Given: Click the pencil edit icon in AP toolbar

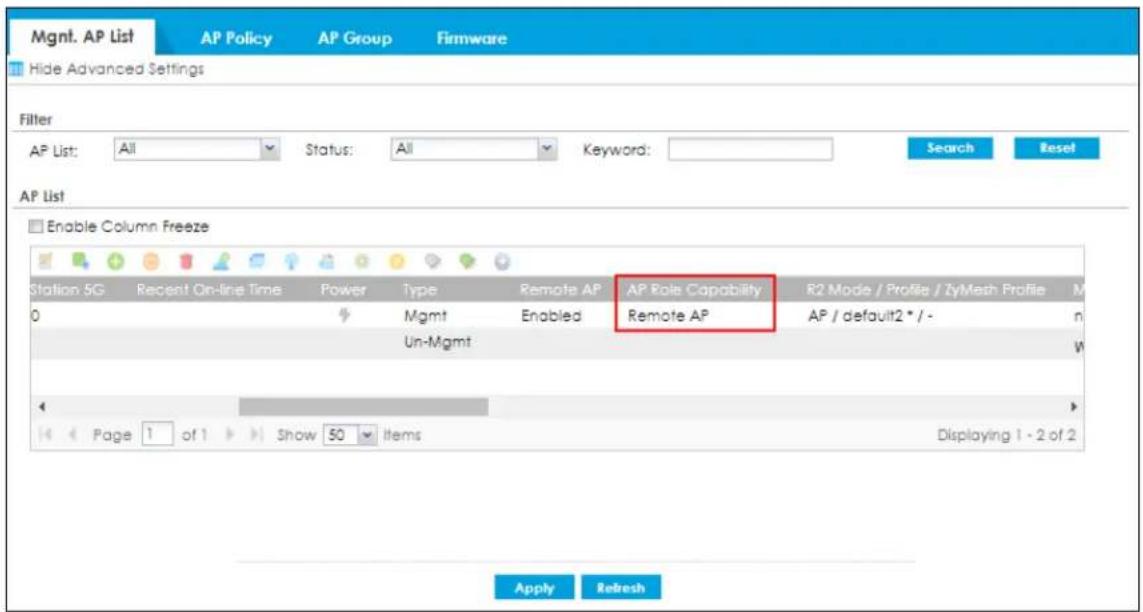Looking at the screenshot, I should click(44, 262).
